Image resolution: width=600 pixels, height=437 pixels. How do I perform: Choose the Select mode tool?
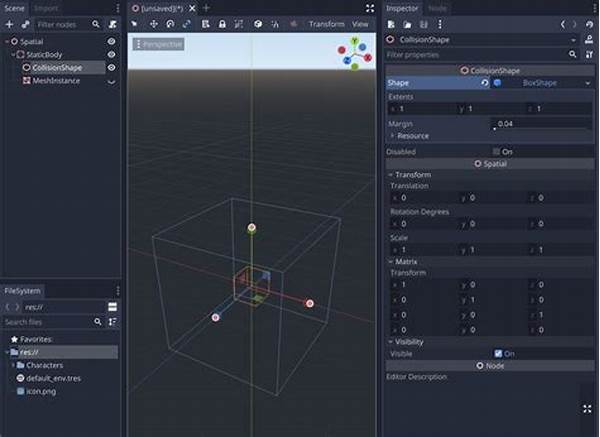point(134,24)
